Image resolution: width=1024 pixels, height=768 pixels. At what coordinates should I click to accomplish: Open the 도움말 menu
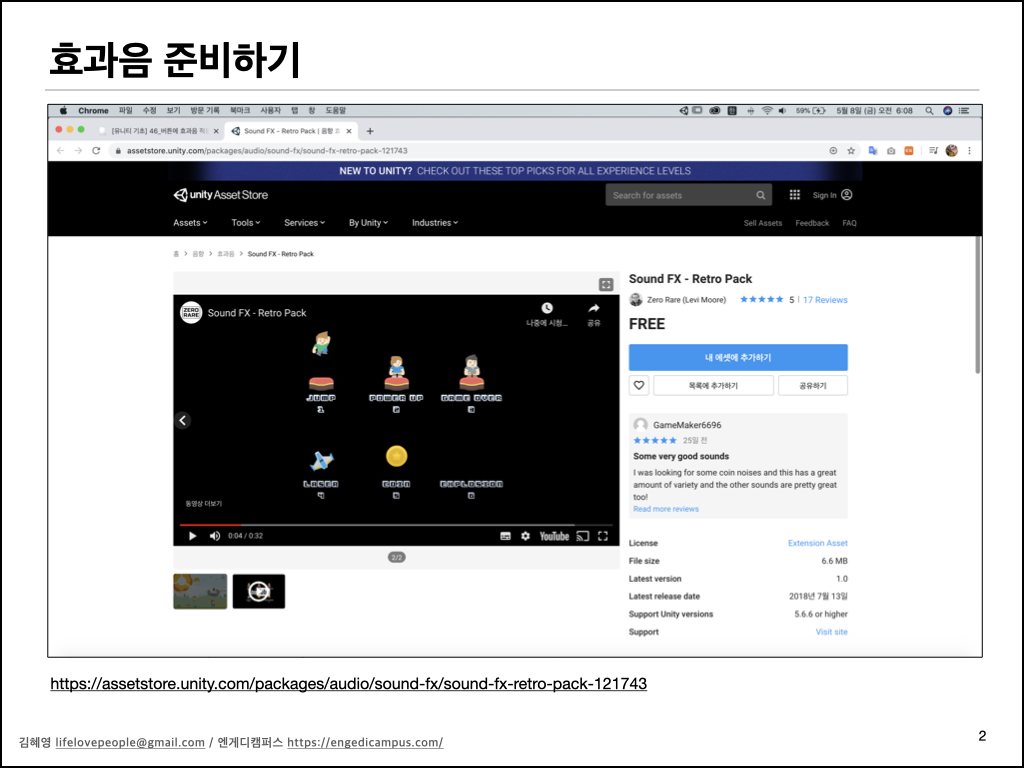pos(336,111)
